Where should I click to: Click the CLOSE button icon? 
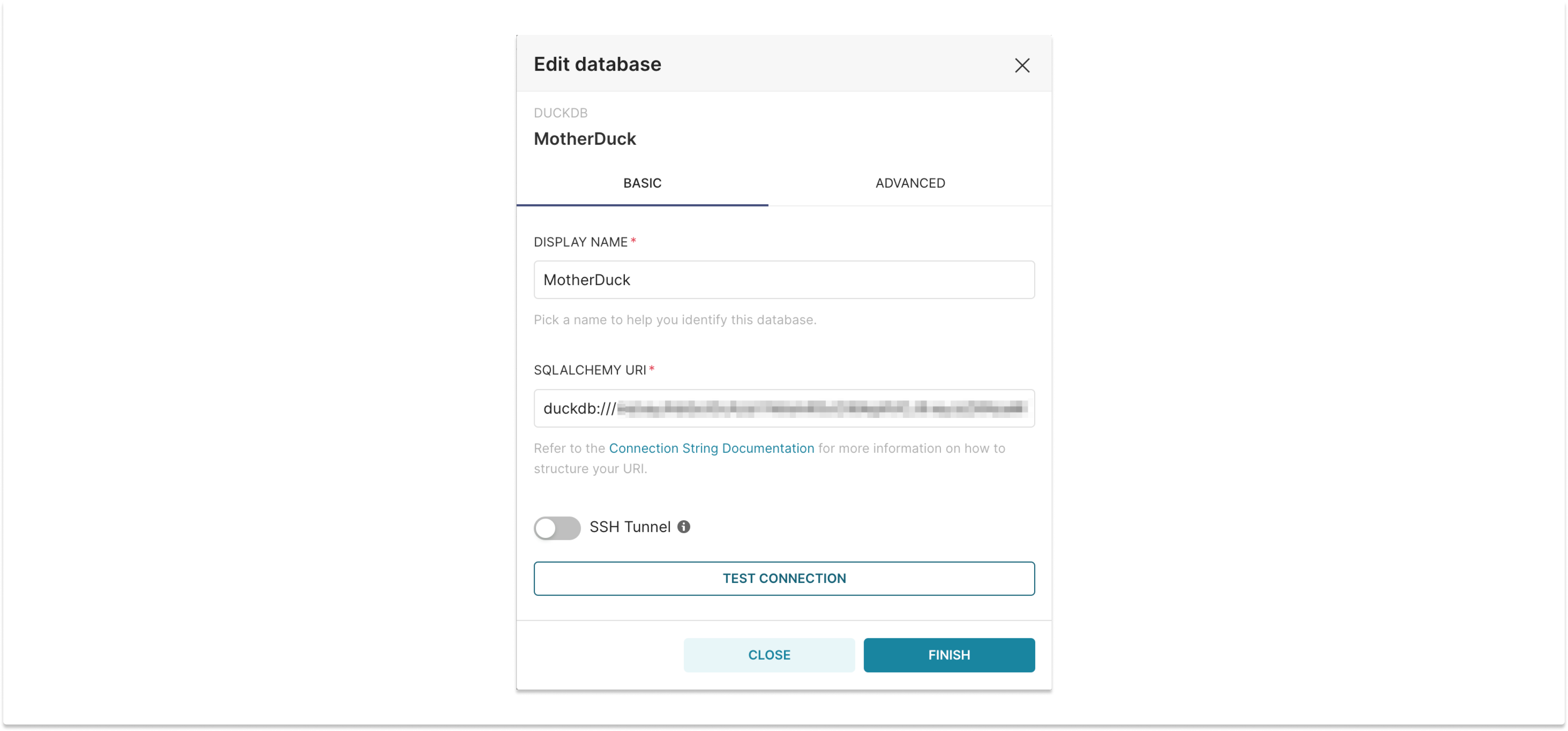(769, 654)
